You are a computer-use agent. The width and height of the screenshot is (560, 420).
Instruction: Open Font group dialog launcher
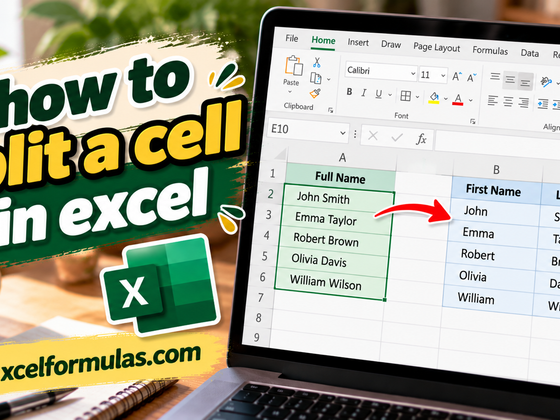tap(472, 121)
